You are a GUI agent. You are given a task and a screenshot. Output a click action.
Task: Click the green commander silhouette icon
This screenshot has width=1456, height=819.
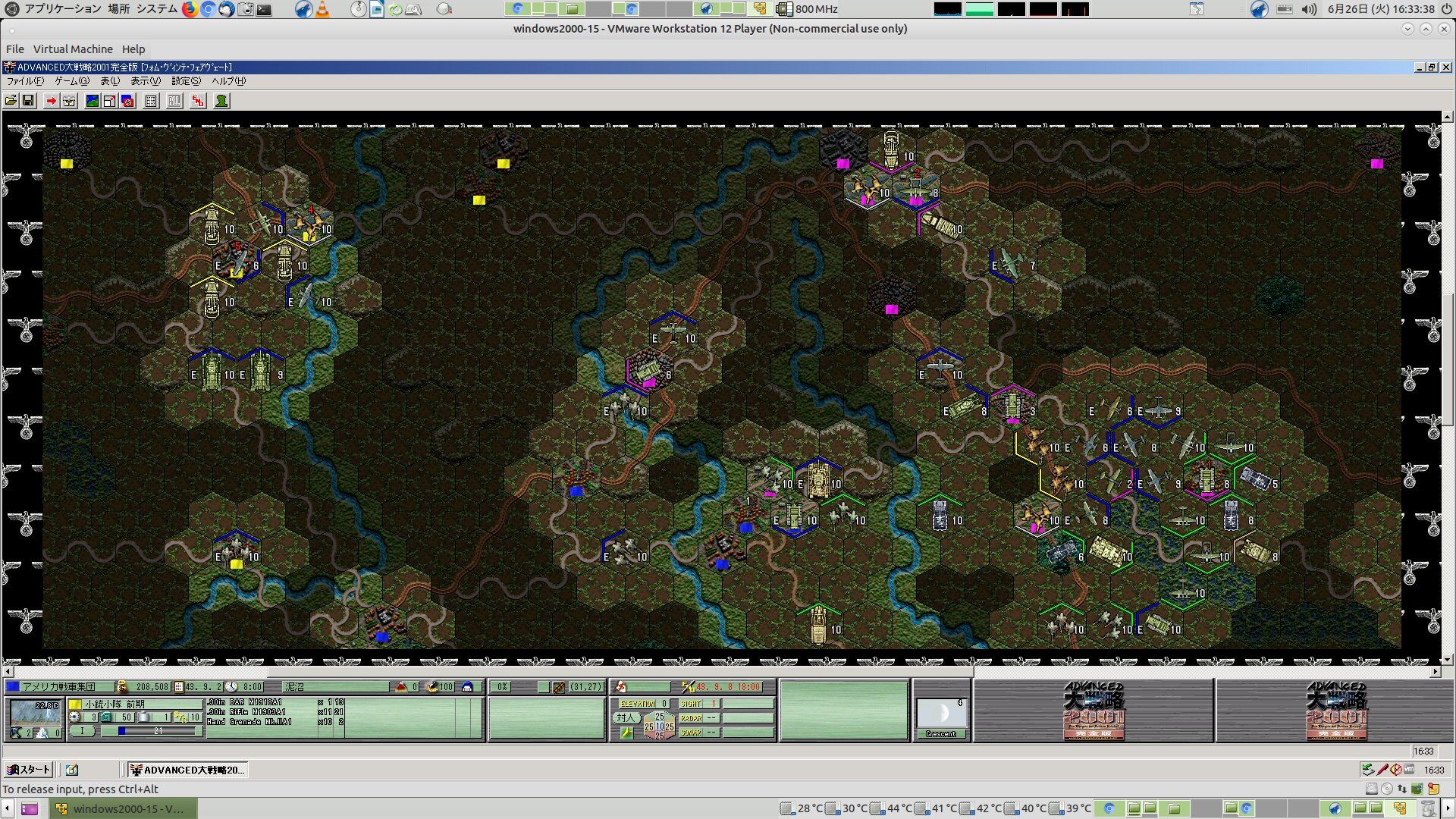(221, 101)
